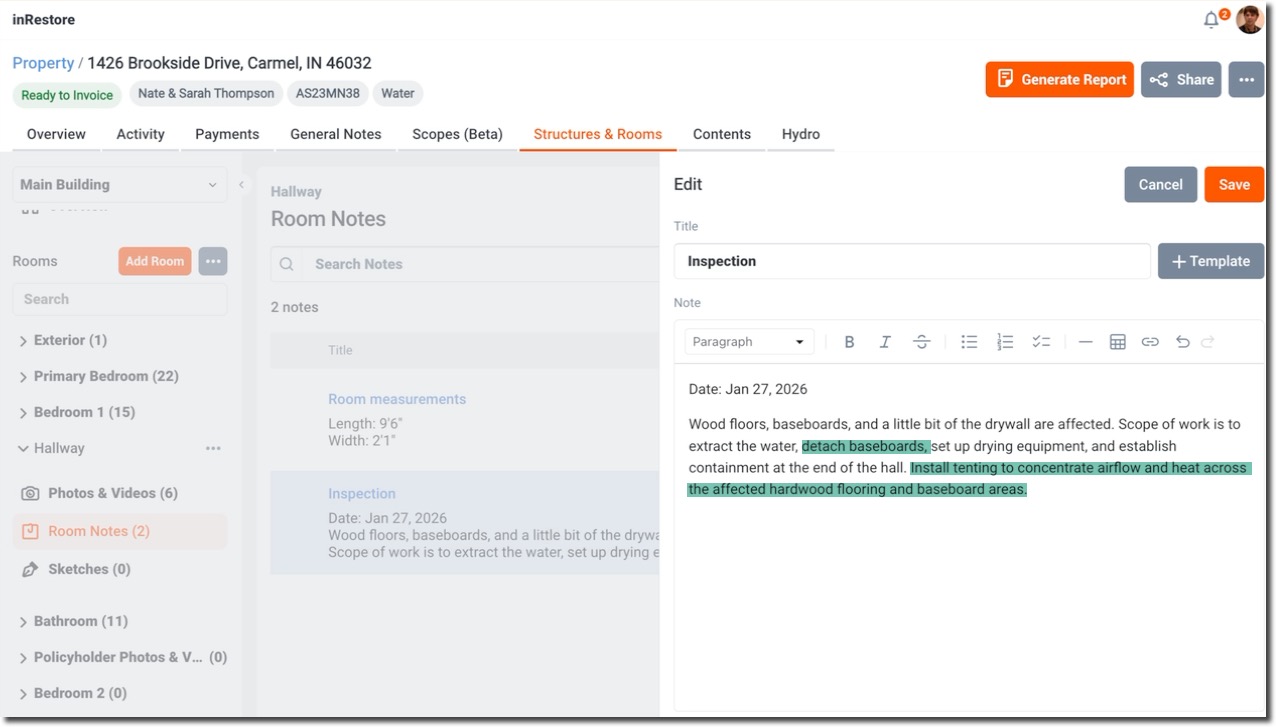Undo the last edit

(1183, 342)
